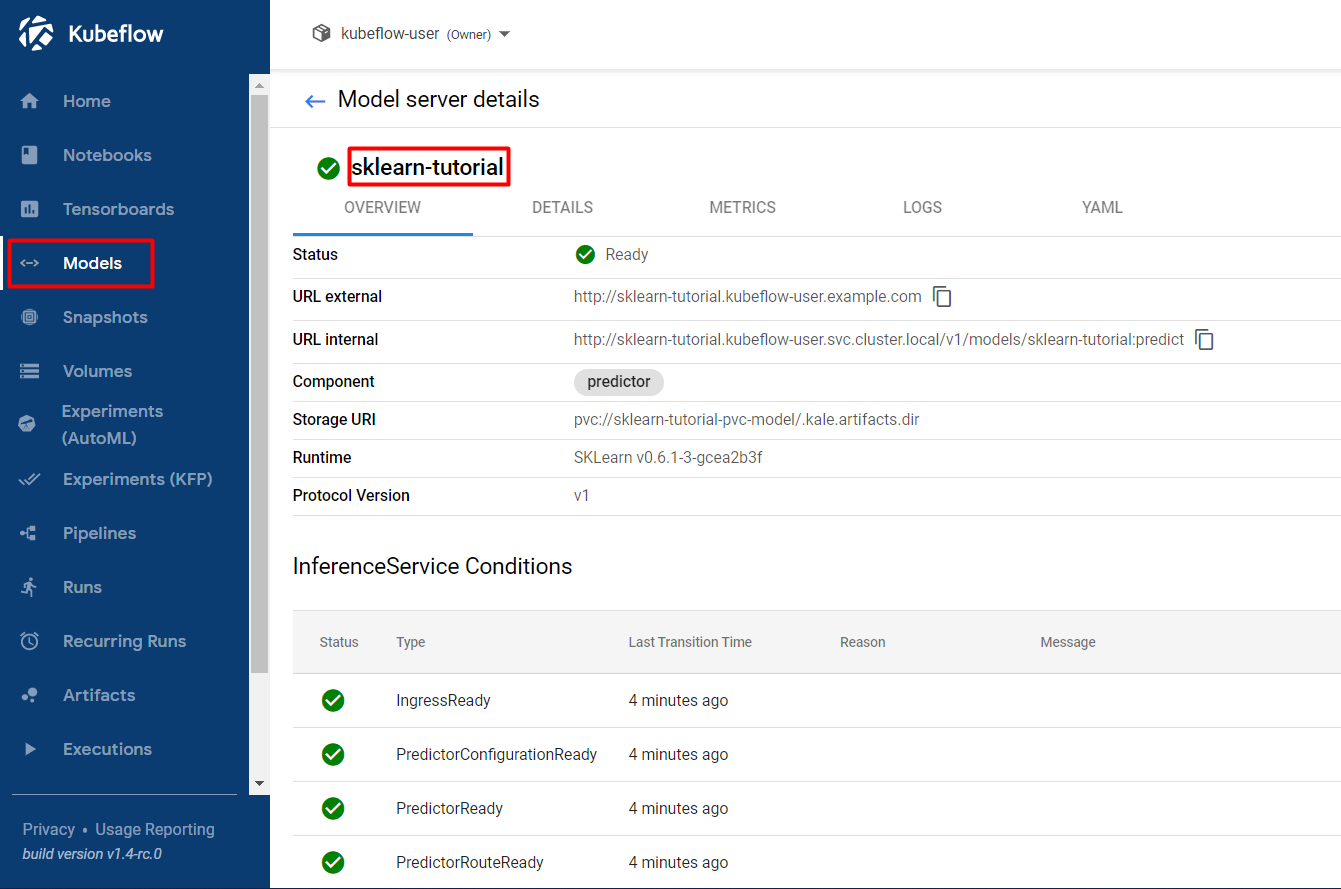Image resolution: width=1341 pixels, height=889 pixels.
Task: Click the Protocol Version value v1
Action: (x=582, y=496)
